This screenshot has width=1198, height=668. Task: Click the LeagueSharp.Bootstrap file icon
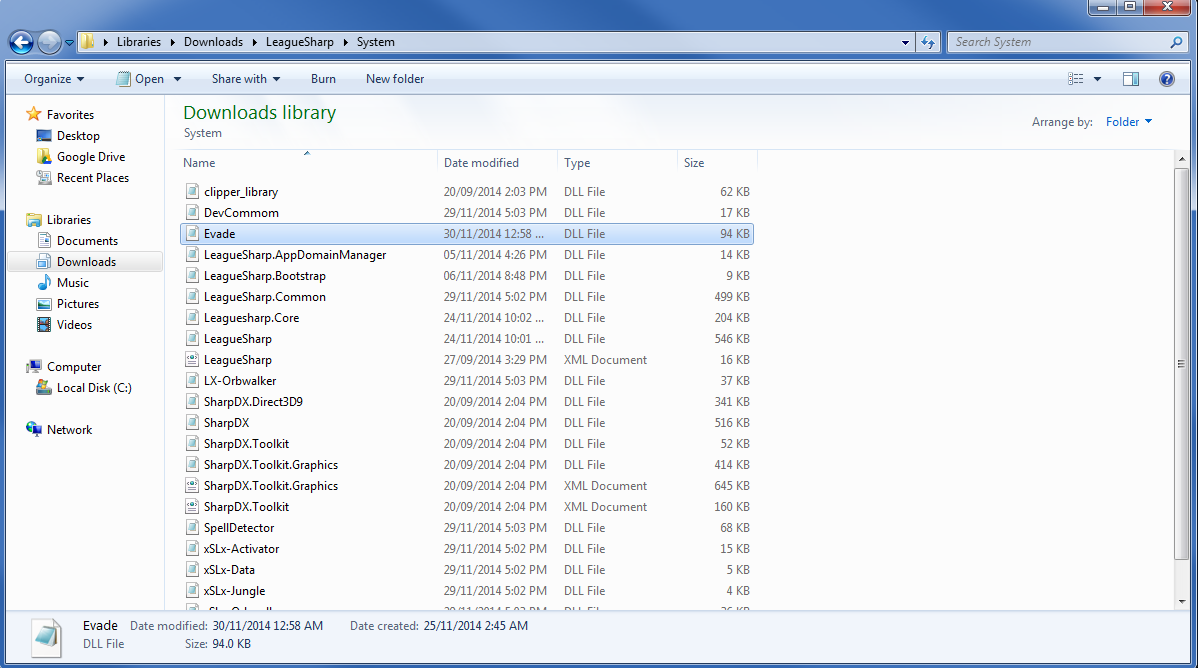pos(193,275)
